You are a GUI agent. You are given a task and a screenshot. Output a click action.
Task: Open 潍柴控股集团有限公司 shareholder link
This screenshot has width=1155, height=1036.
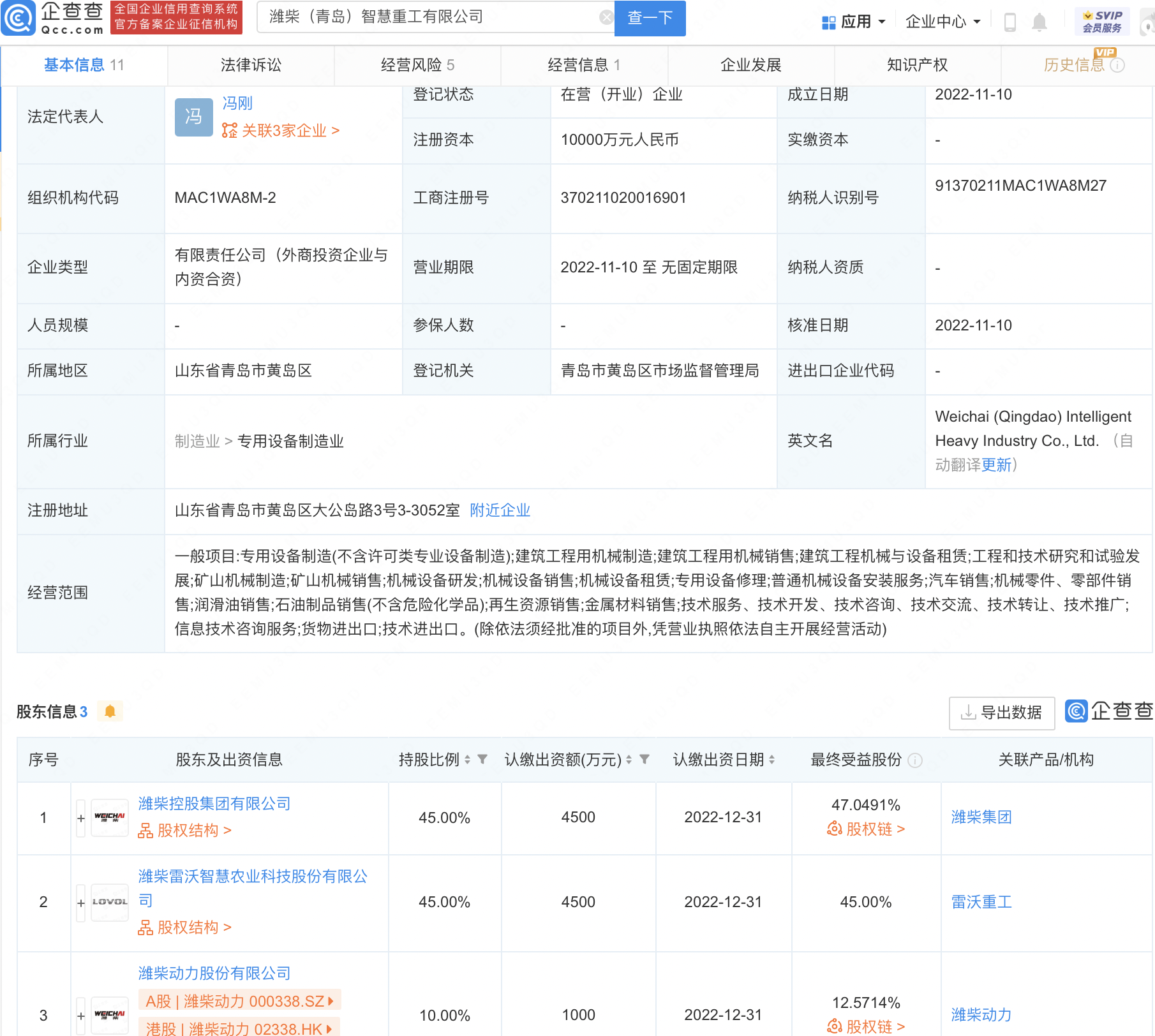(x=214, y=804)
